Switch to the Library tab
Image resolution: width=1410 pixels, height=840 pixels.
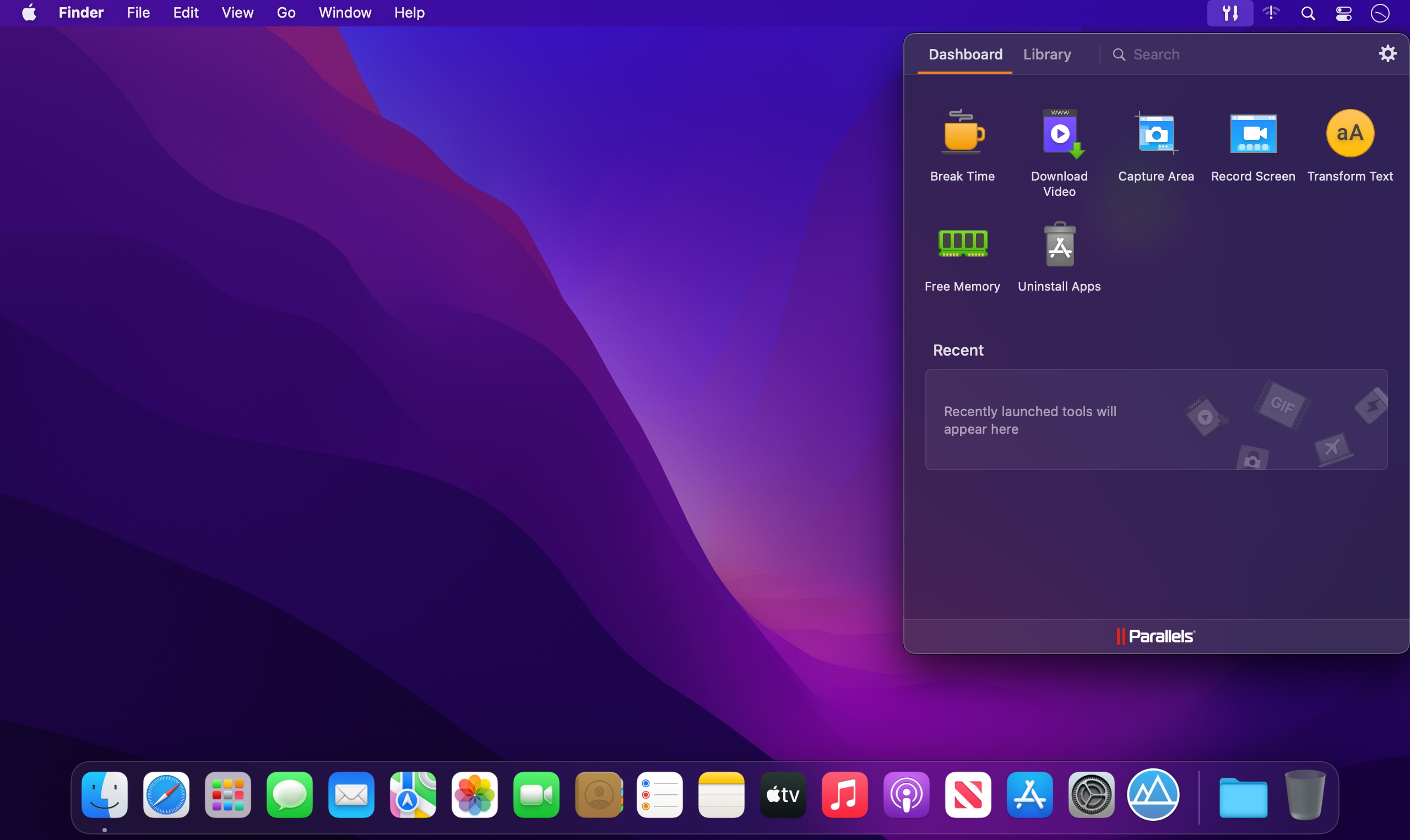[x=1046, y=53]
